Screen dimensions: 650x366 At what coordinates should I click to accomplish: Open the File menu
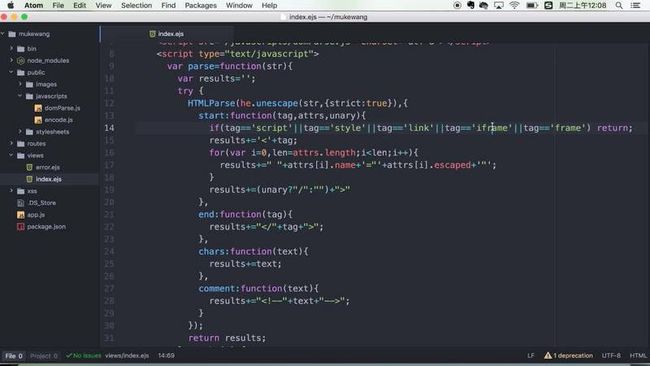point(58,5)
